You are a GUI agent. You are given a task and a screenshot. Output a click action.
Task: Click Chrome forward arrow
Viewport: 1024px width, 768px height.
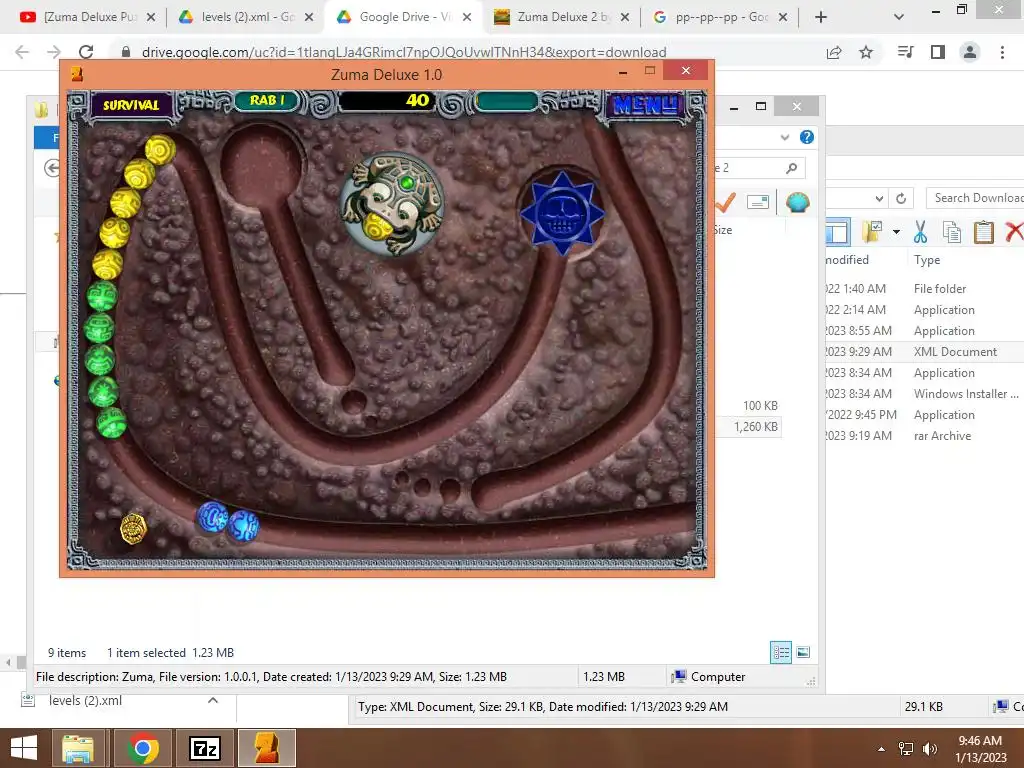click(54, 52)
